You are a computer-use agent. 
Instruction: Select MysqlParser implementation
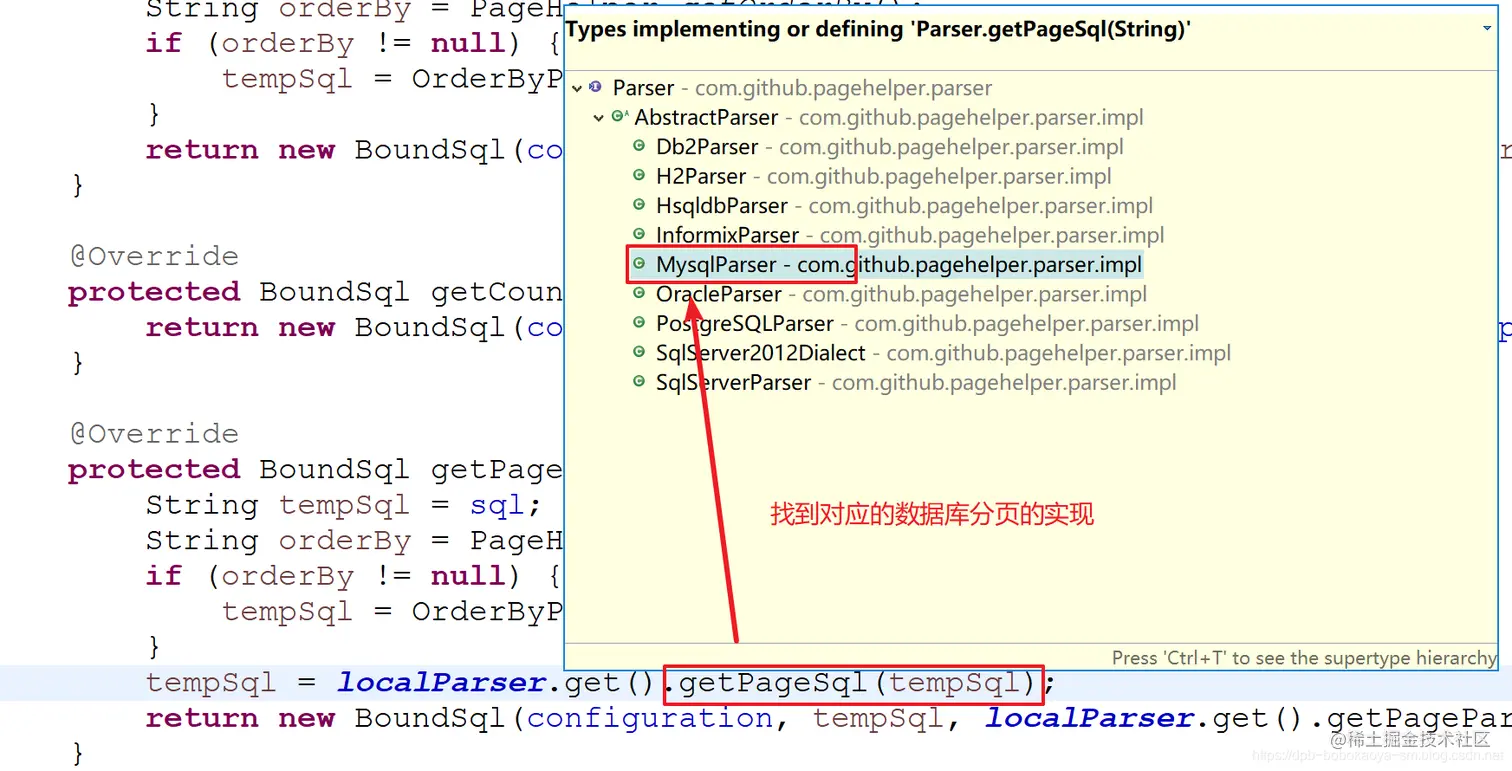(x=898, y=265)
